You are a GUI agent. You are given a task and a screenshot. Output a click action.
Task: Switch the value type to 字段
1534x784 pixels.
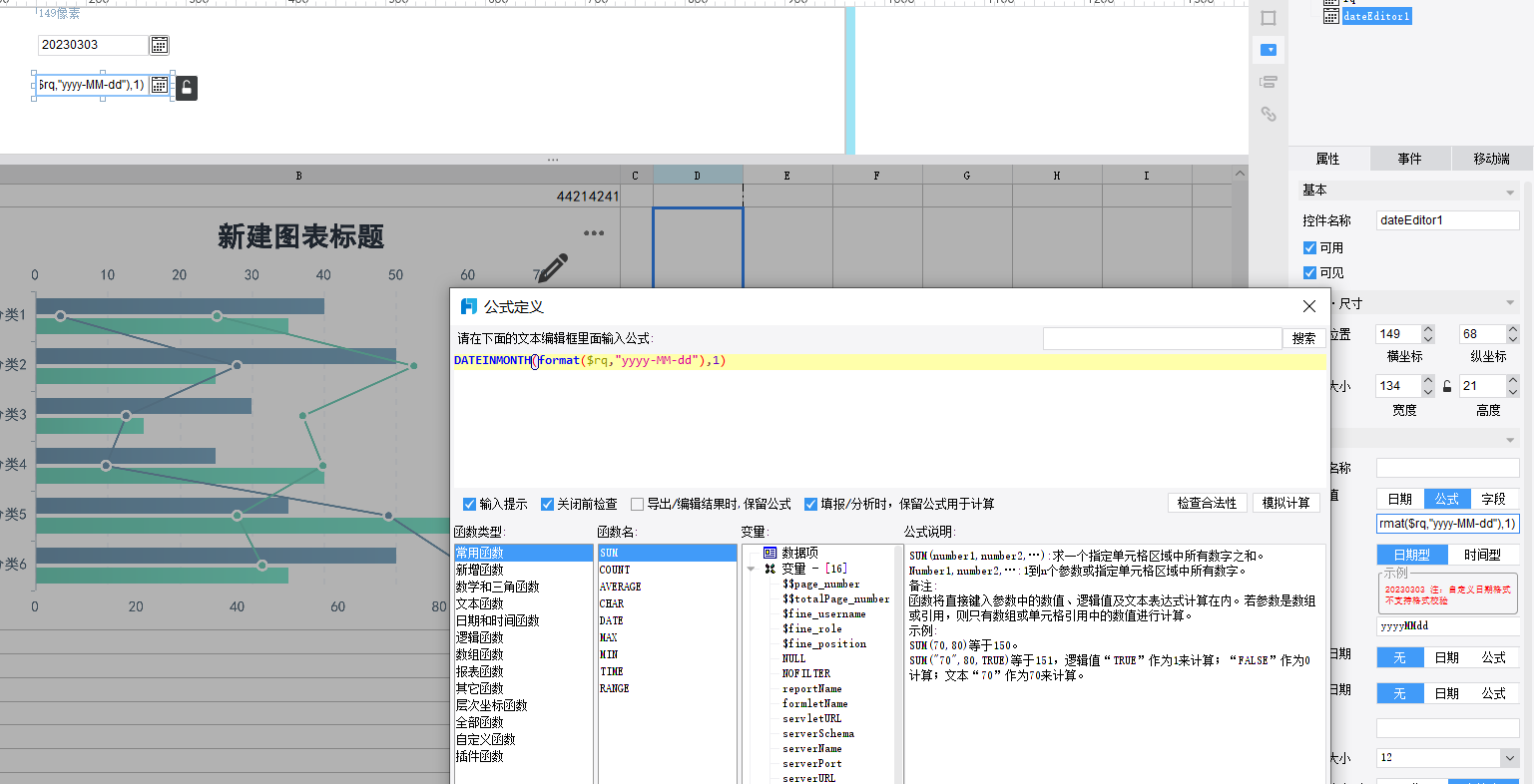pos(1493,499)
